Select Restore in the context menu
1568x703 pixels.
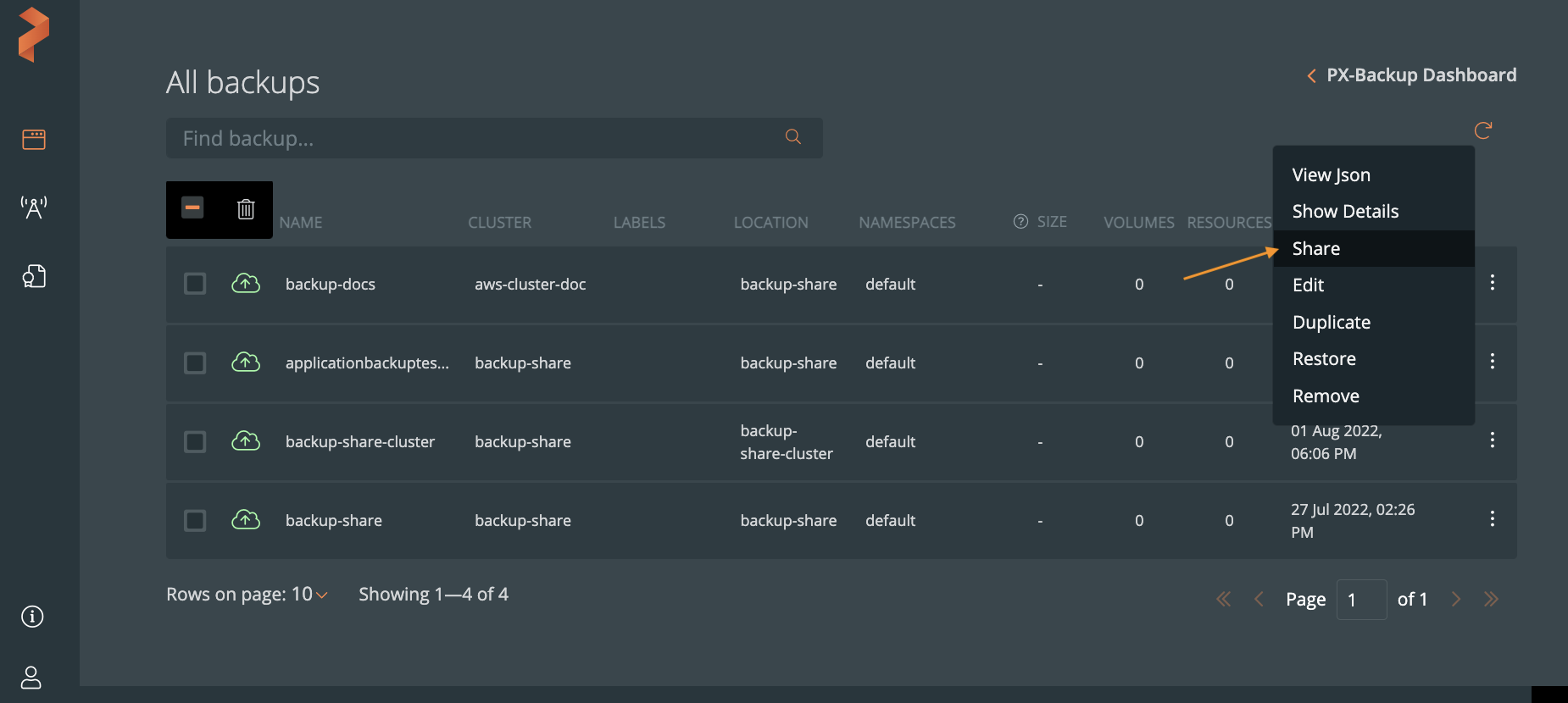pyautogui.click(x=1324, y=359)
